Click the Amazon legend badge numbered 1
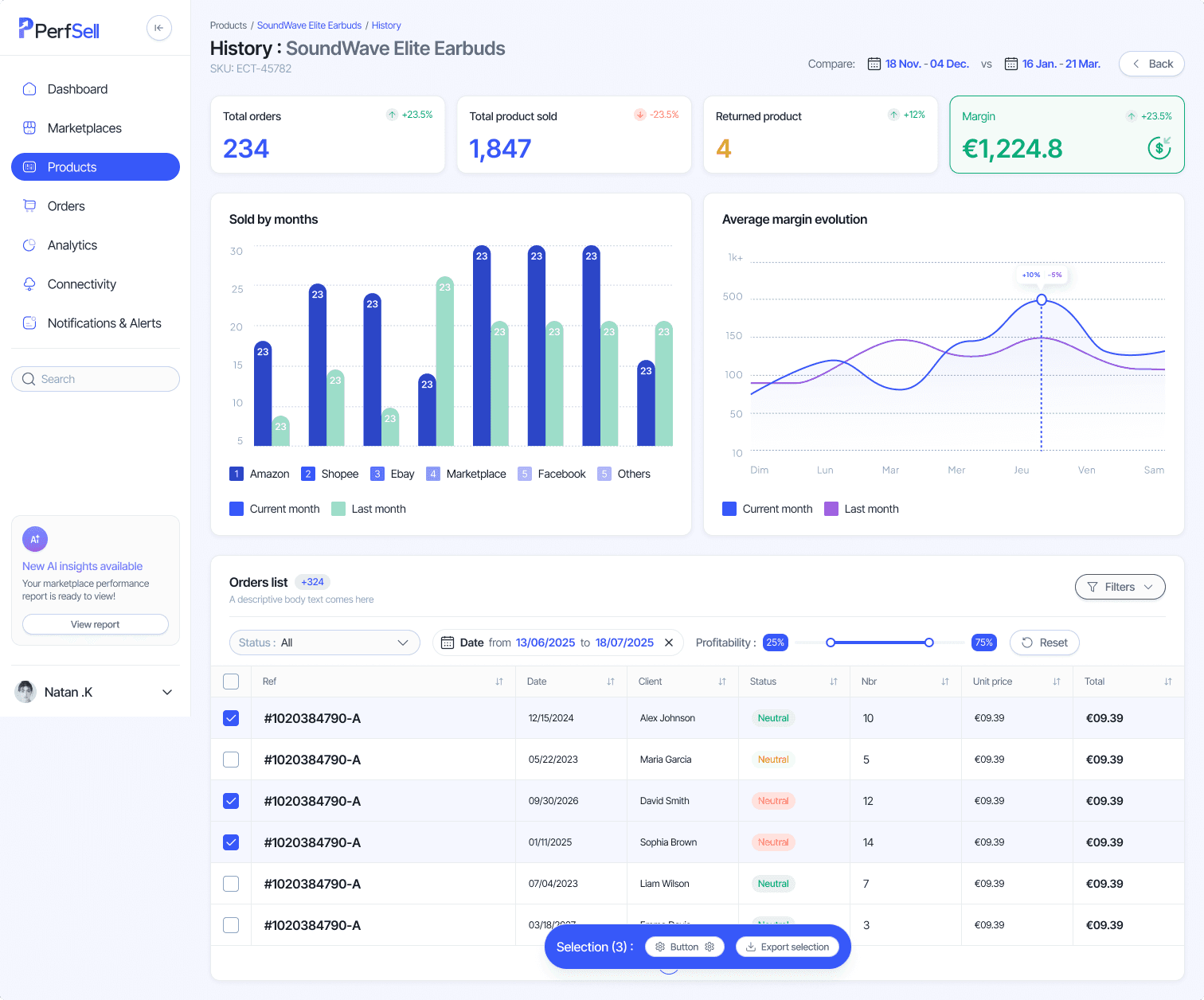 [236, 474]
